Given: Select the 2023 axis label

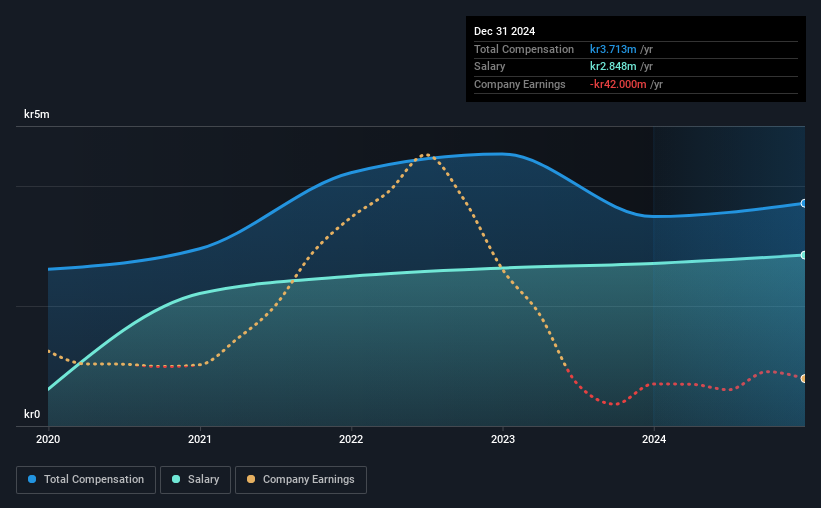Looking at the screenshot, I should pyautogui.click(x=503, y=439).
